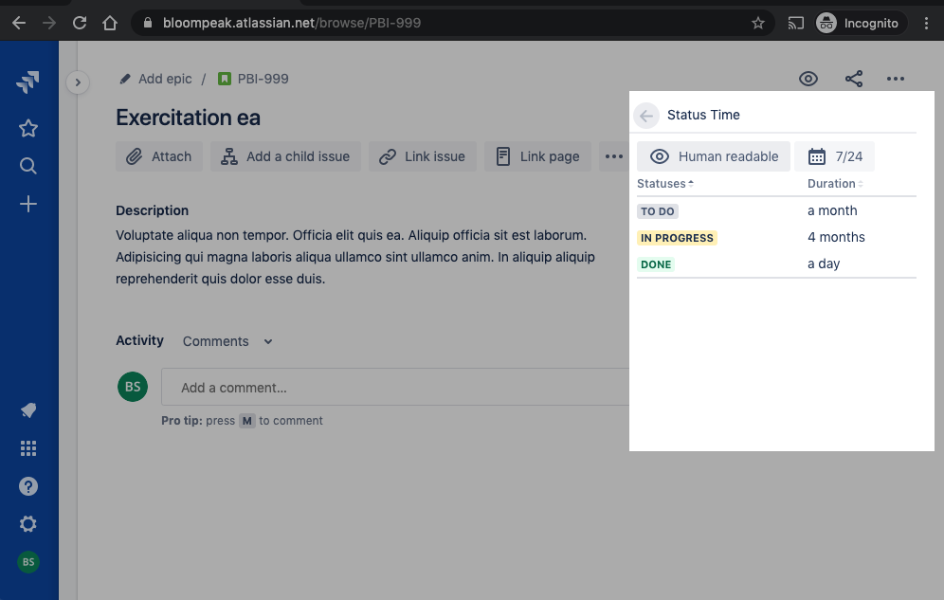Click the create plus icon
The image size is (944, 600).
(x=28, y=204)
